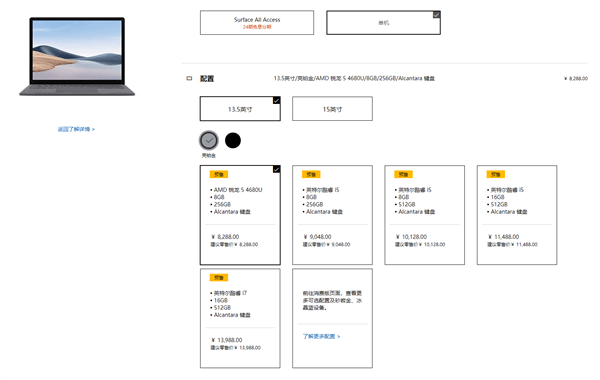Viewport: 600px width, 380px height.
Task: Click the 亮铂金 color name label
Action: coord(209,155)
